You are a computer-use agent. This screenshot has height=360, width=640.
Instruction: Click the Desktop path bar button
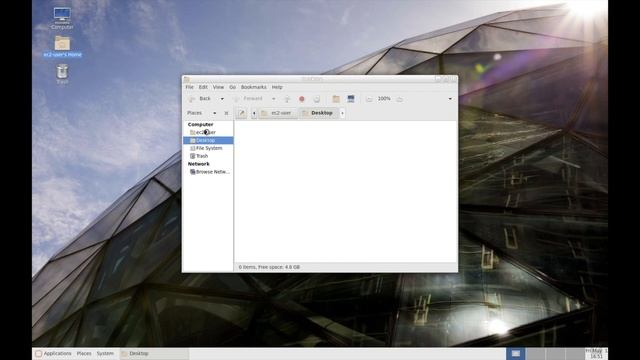pos(318,113)
